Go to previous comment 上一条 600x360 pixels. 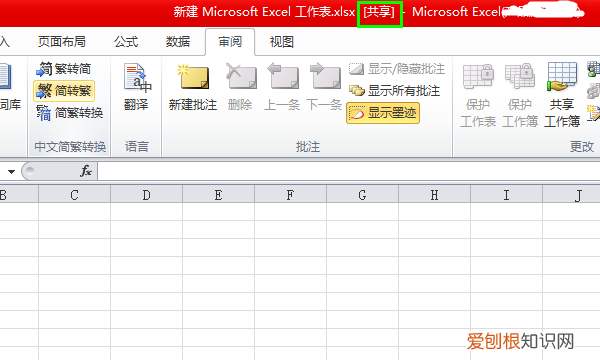coord(282,88)
